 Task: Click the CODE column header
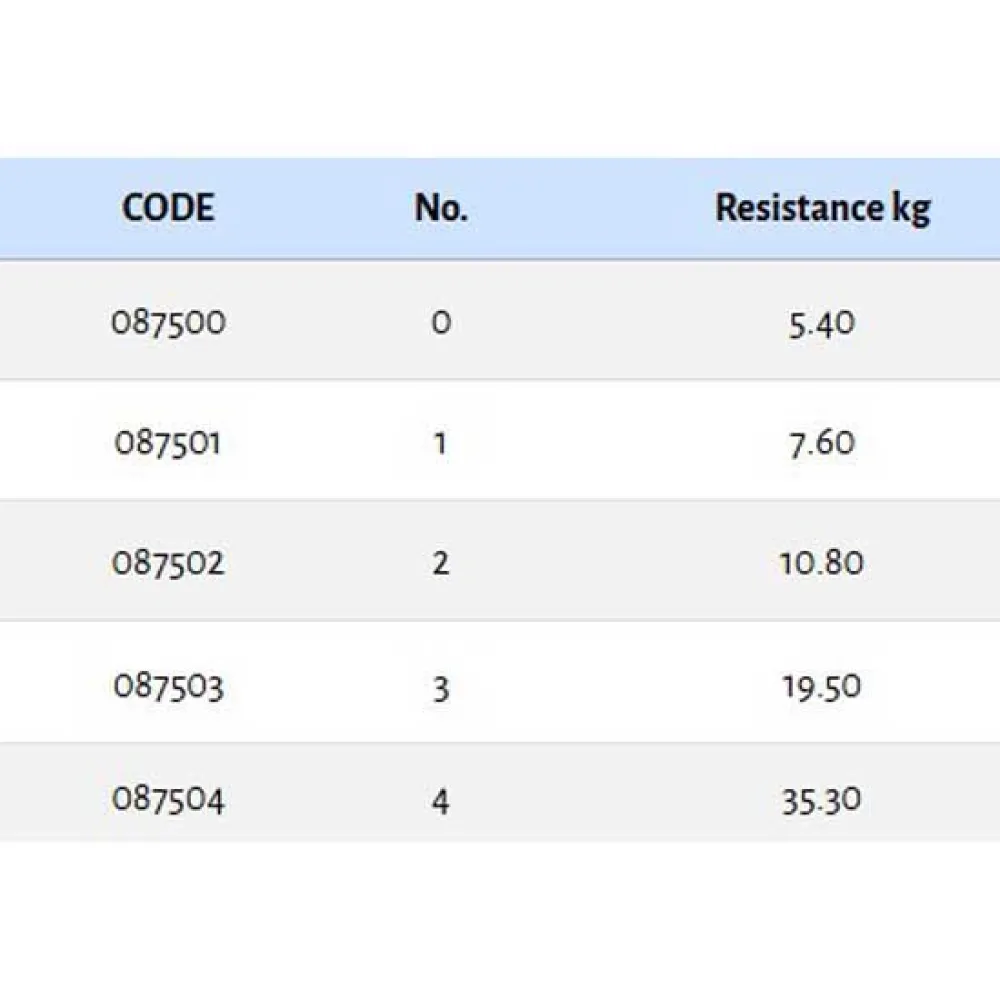click(x=168, y=208)
